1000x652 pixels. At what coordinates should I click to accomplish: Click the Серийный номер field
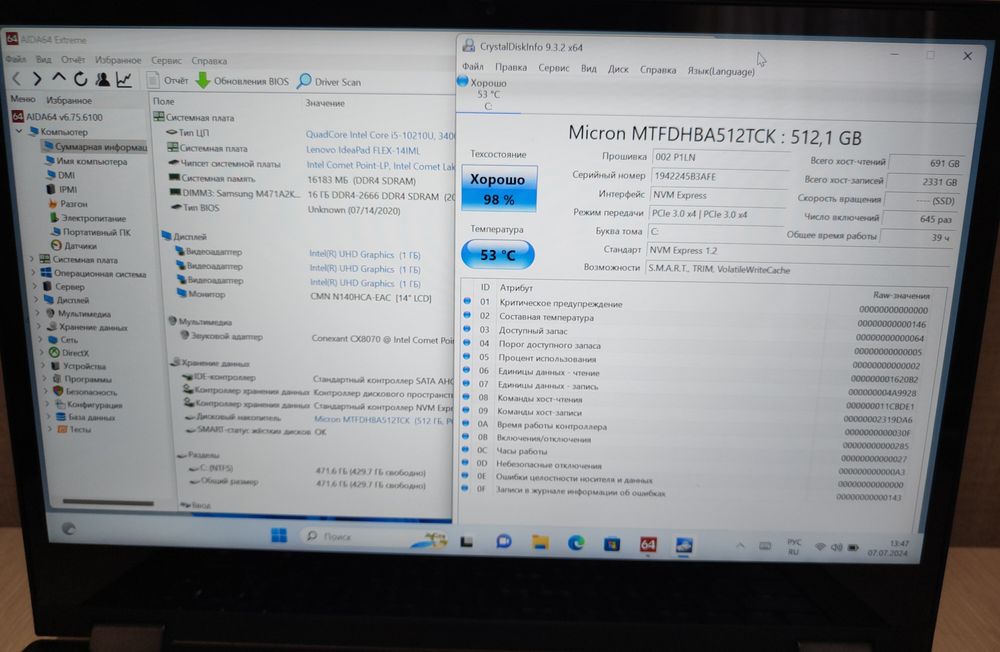click(x=717, y=176)
